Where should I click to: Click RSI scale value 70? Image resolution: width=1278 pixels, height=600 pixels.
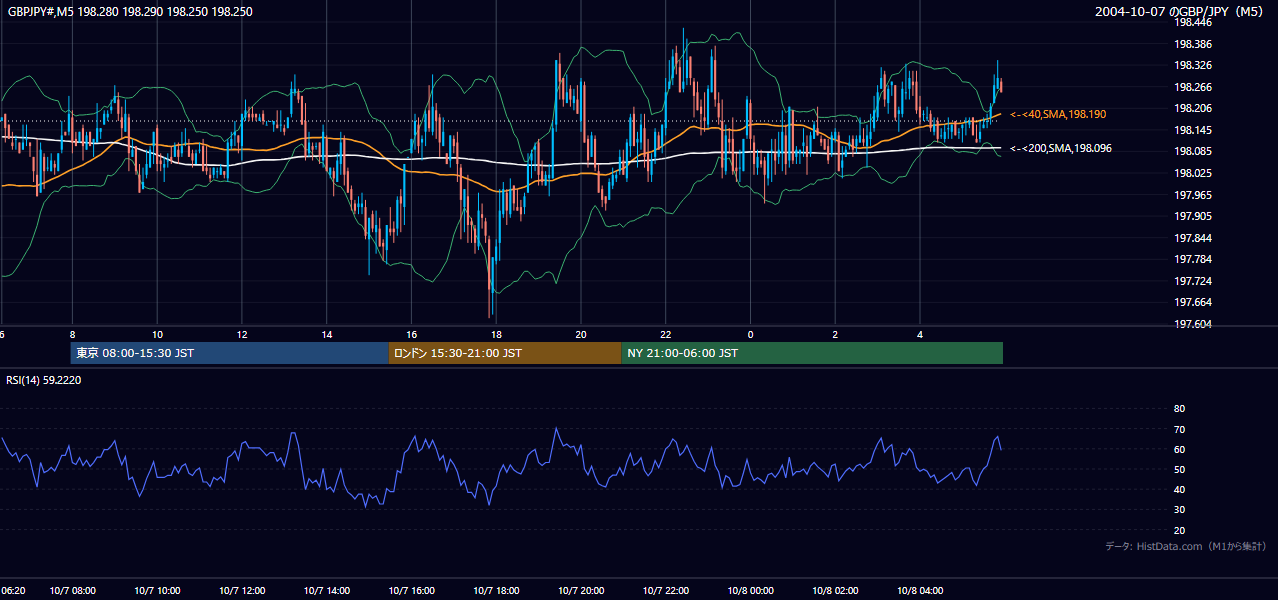pyautogui.click(x=1179, y=429)
